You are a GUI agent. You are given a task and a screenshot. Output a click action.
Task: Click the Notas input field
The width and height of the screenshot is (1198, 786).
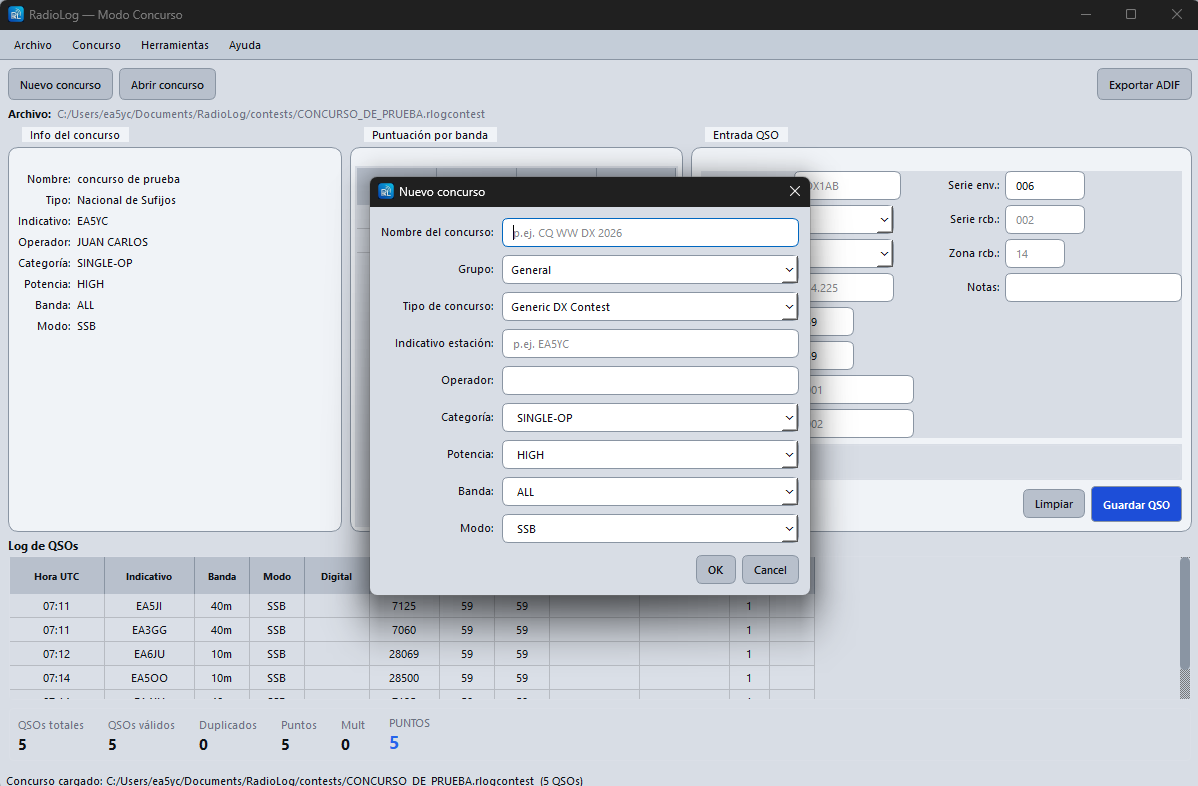pos(1093,287)
